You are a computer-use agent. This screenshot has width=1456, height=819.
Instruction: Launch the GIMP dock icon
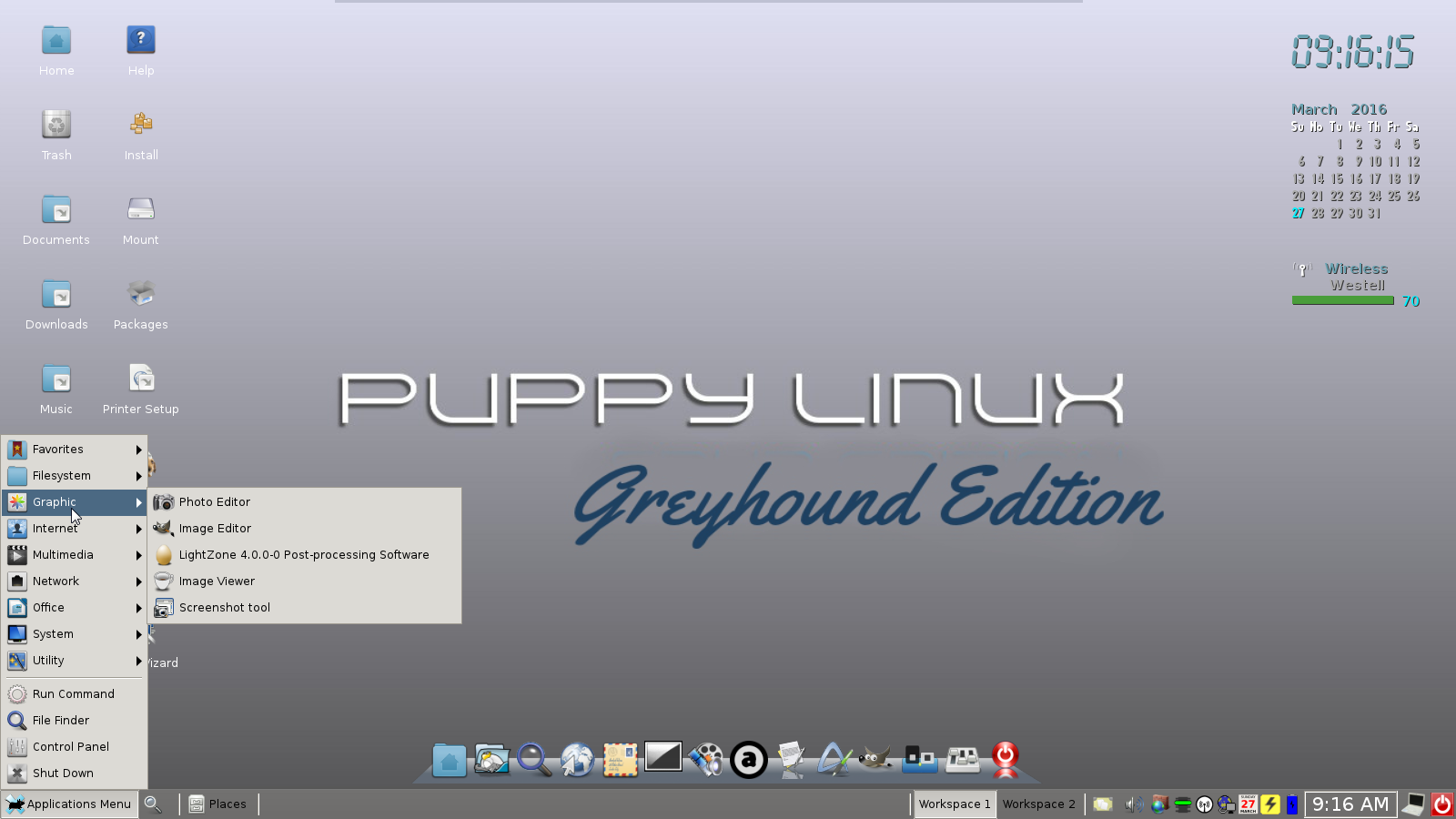click(x=875, y=758)
